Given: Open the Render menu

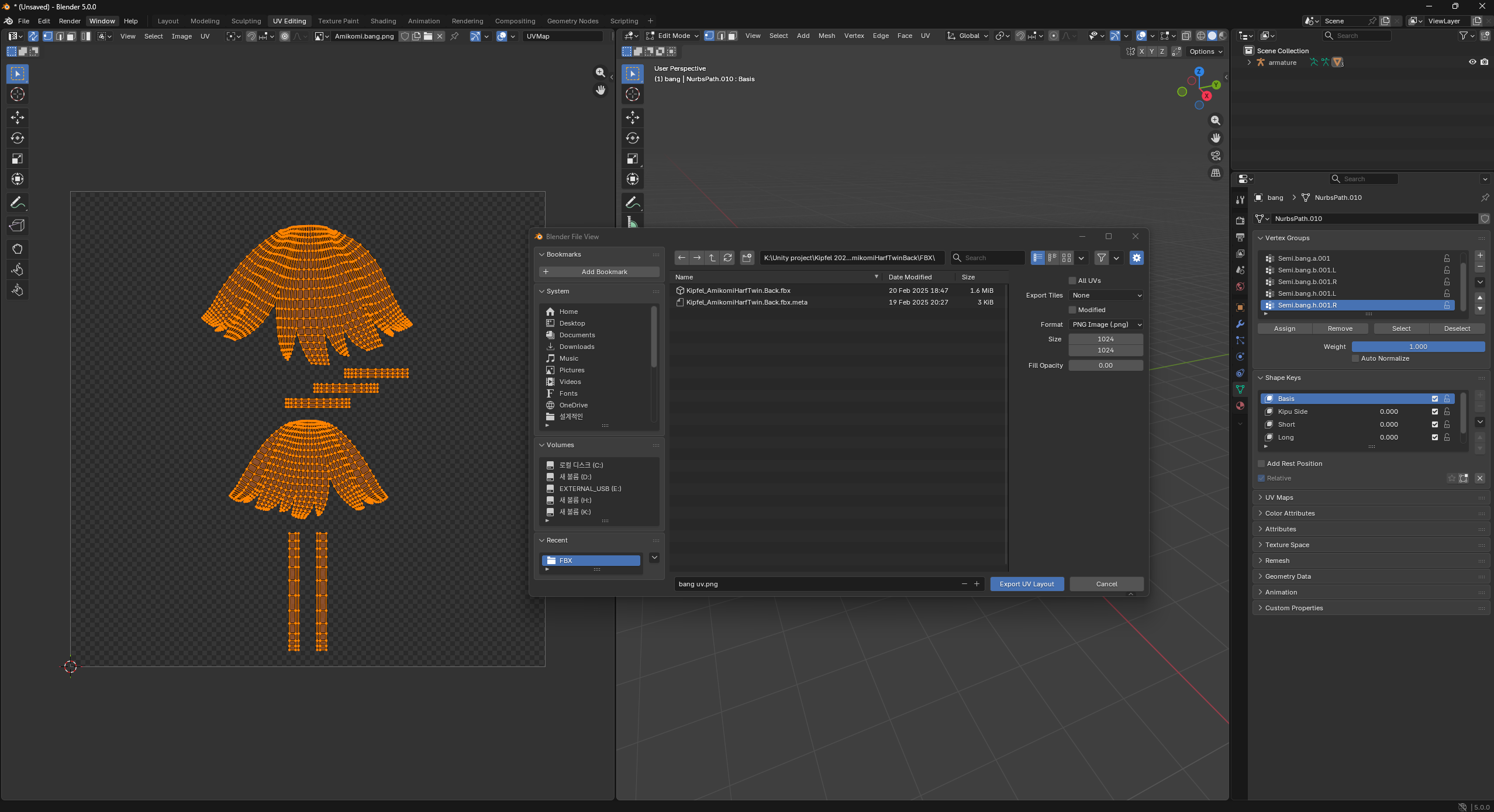Looking at the screenshot, I should 70,21.
